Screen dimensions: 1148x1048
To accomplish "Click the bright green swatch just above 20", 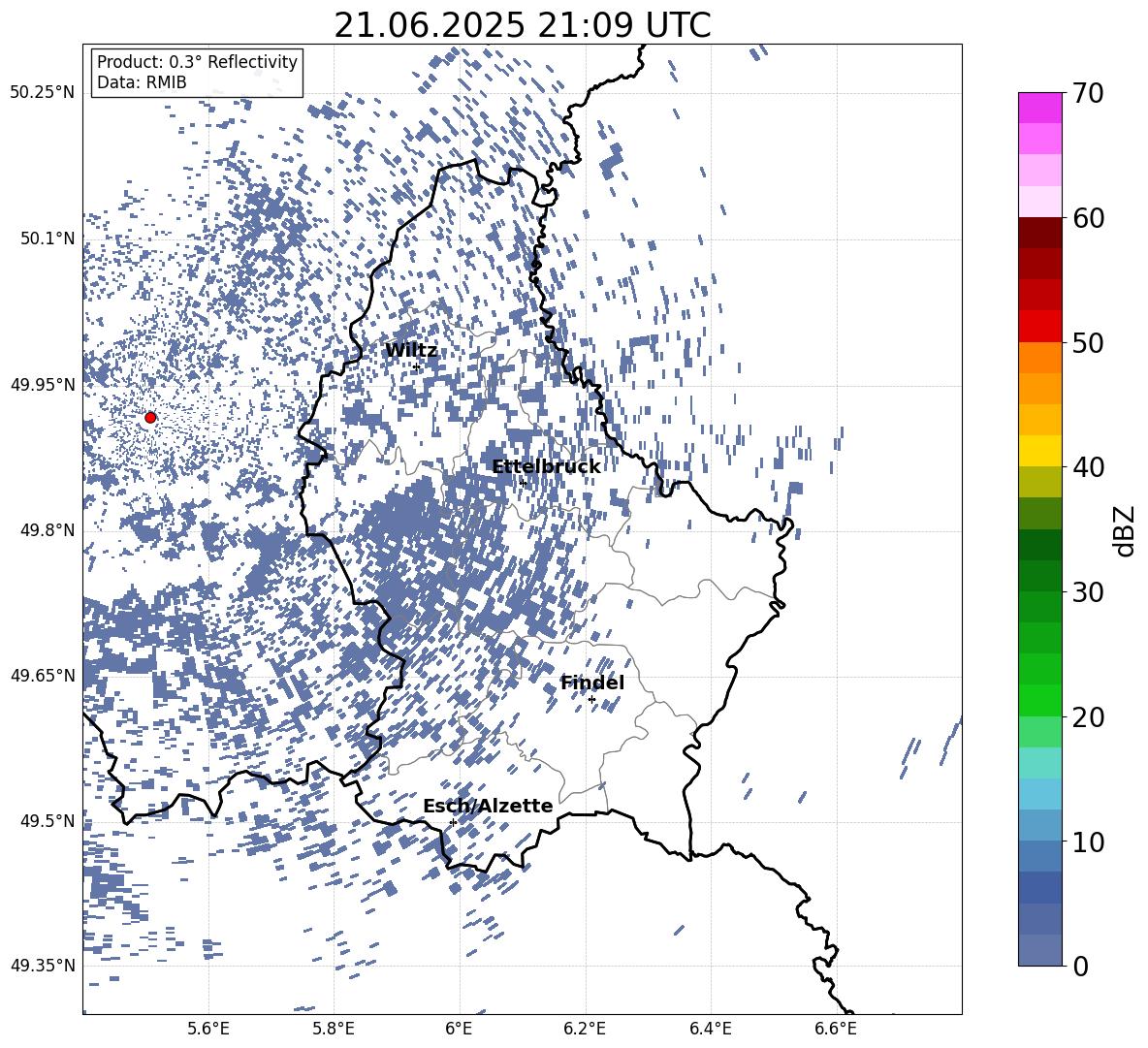I will [1039, 700].
